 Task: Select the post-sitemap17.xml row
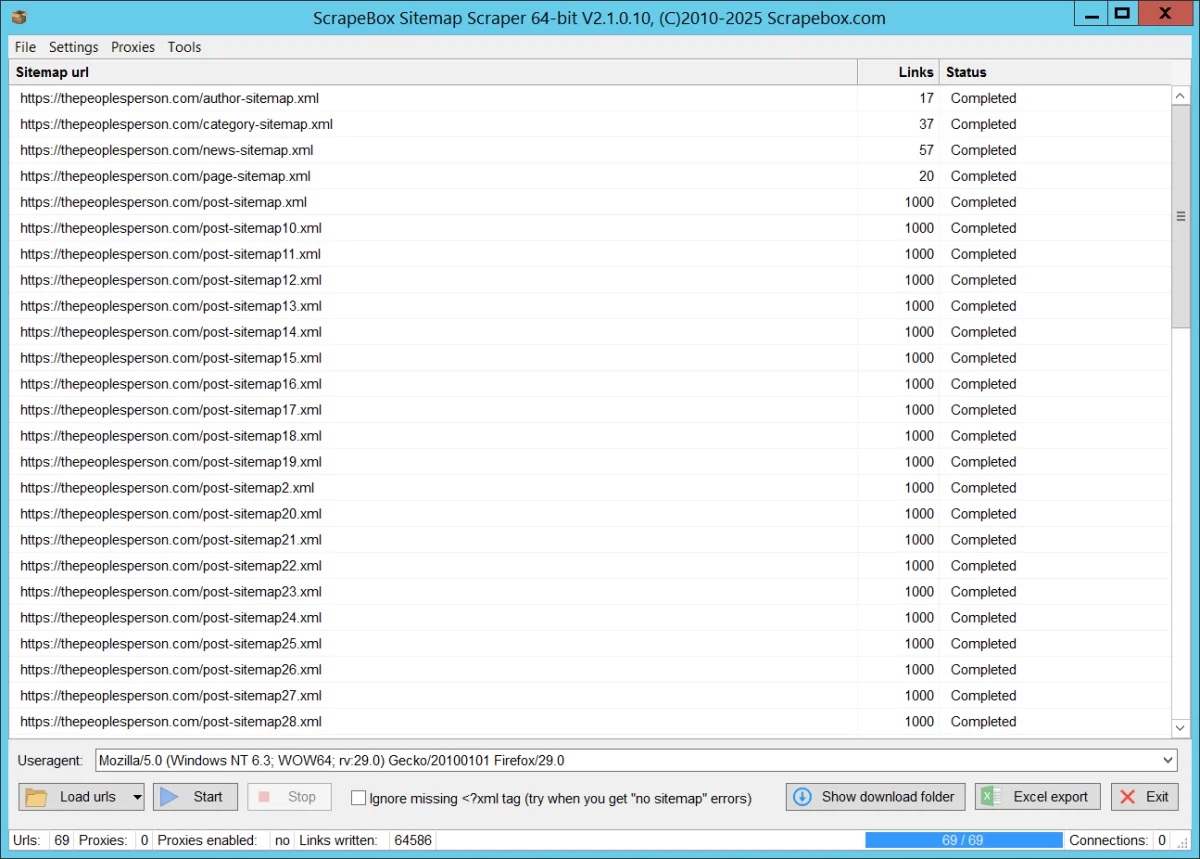point(590,410)
